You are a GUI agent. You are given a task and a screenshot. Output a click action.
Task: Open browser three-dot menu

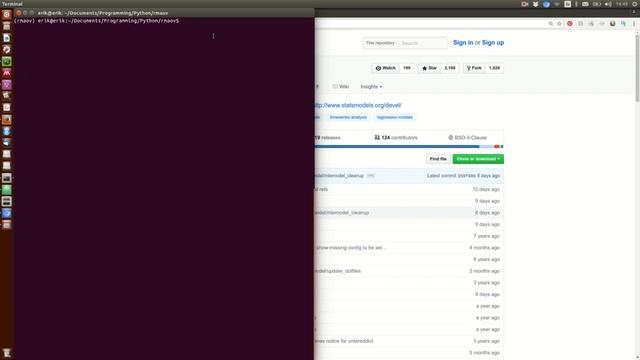click(634, 24)
